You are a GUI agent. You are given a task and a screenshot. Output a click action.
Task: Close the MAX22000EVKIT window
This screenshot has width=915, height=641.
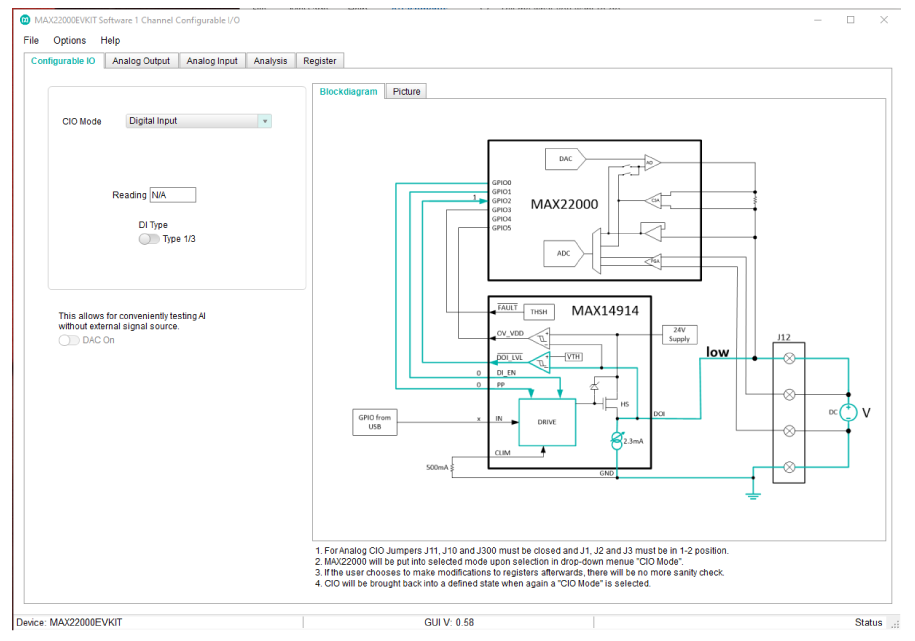click(x=883, y=20)
